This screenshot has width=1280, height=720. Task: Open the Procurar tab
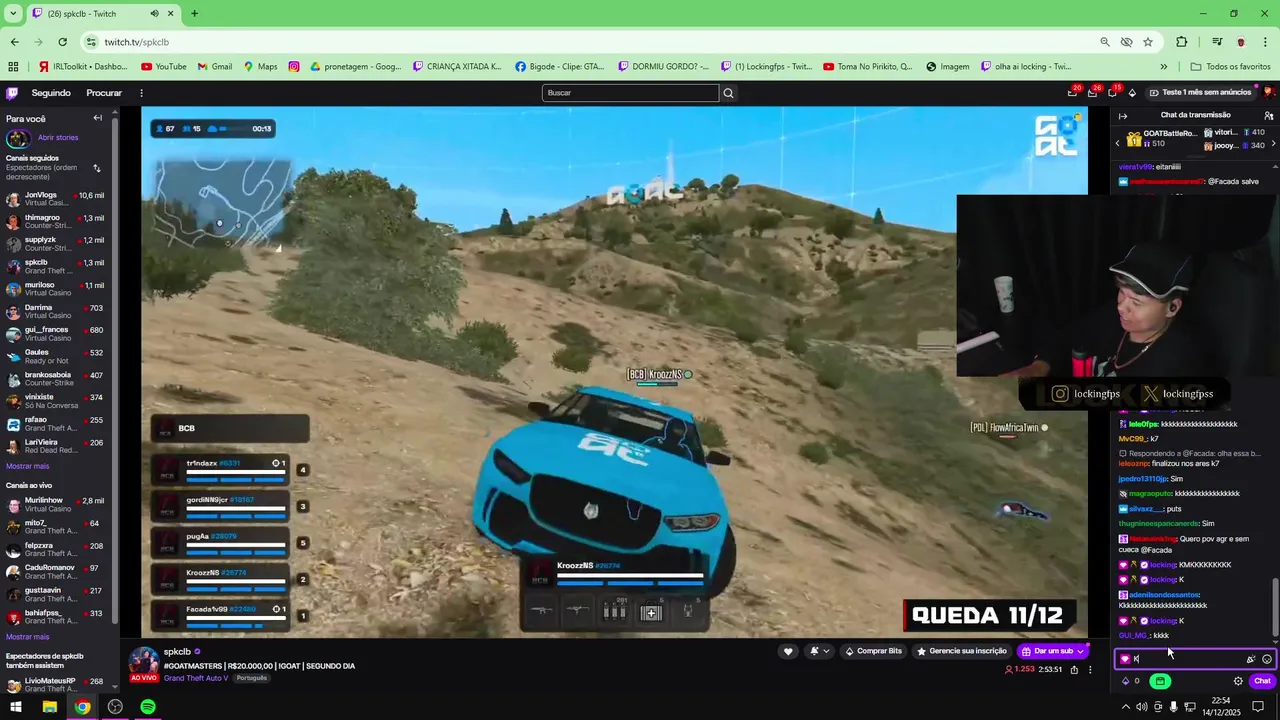tap(104, 93)
